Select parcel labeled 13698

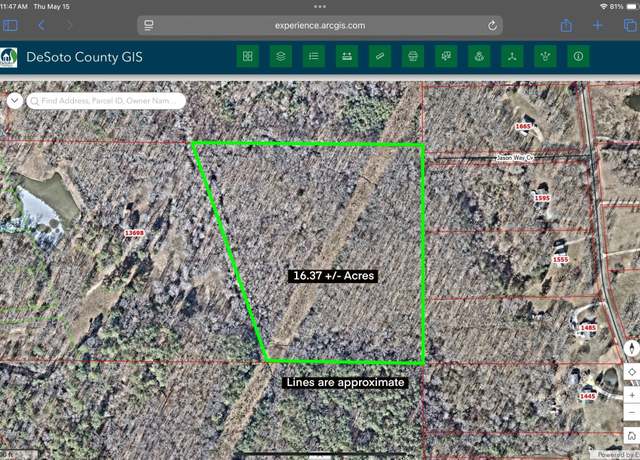134,233
